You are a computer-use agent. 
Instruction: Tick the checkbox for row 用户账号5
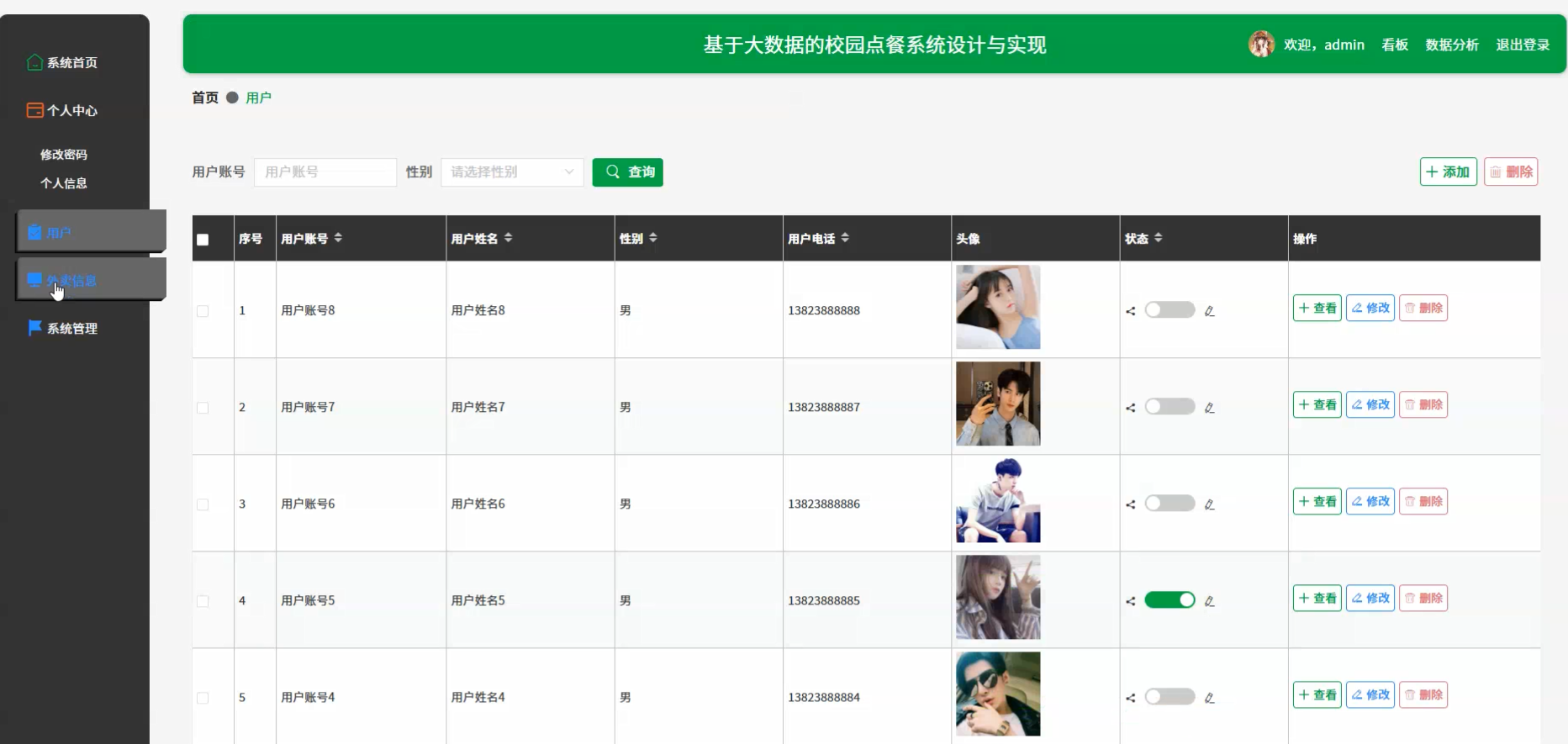click(203, 601)
